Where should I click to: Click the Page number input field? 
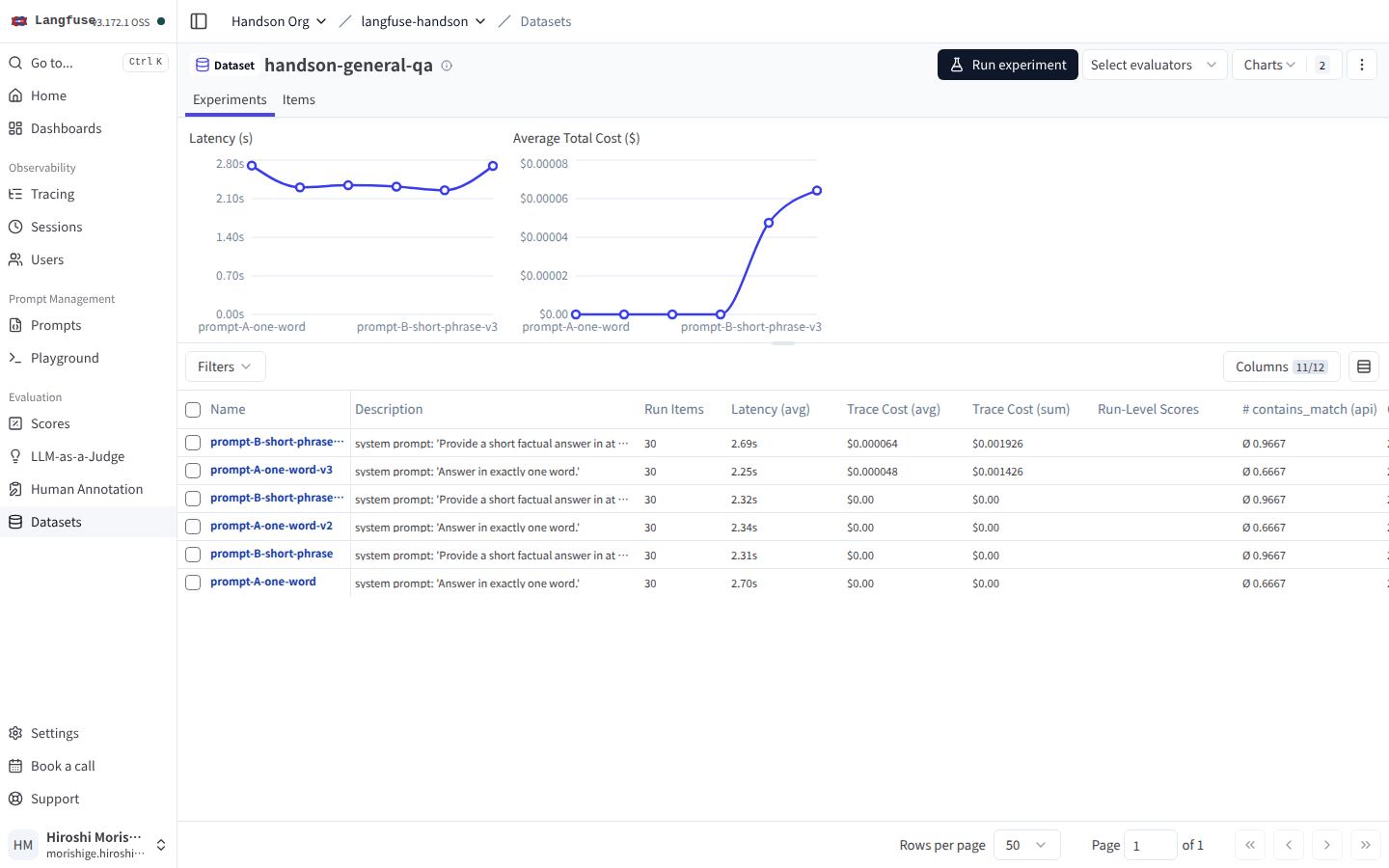(1151, 845)
